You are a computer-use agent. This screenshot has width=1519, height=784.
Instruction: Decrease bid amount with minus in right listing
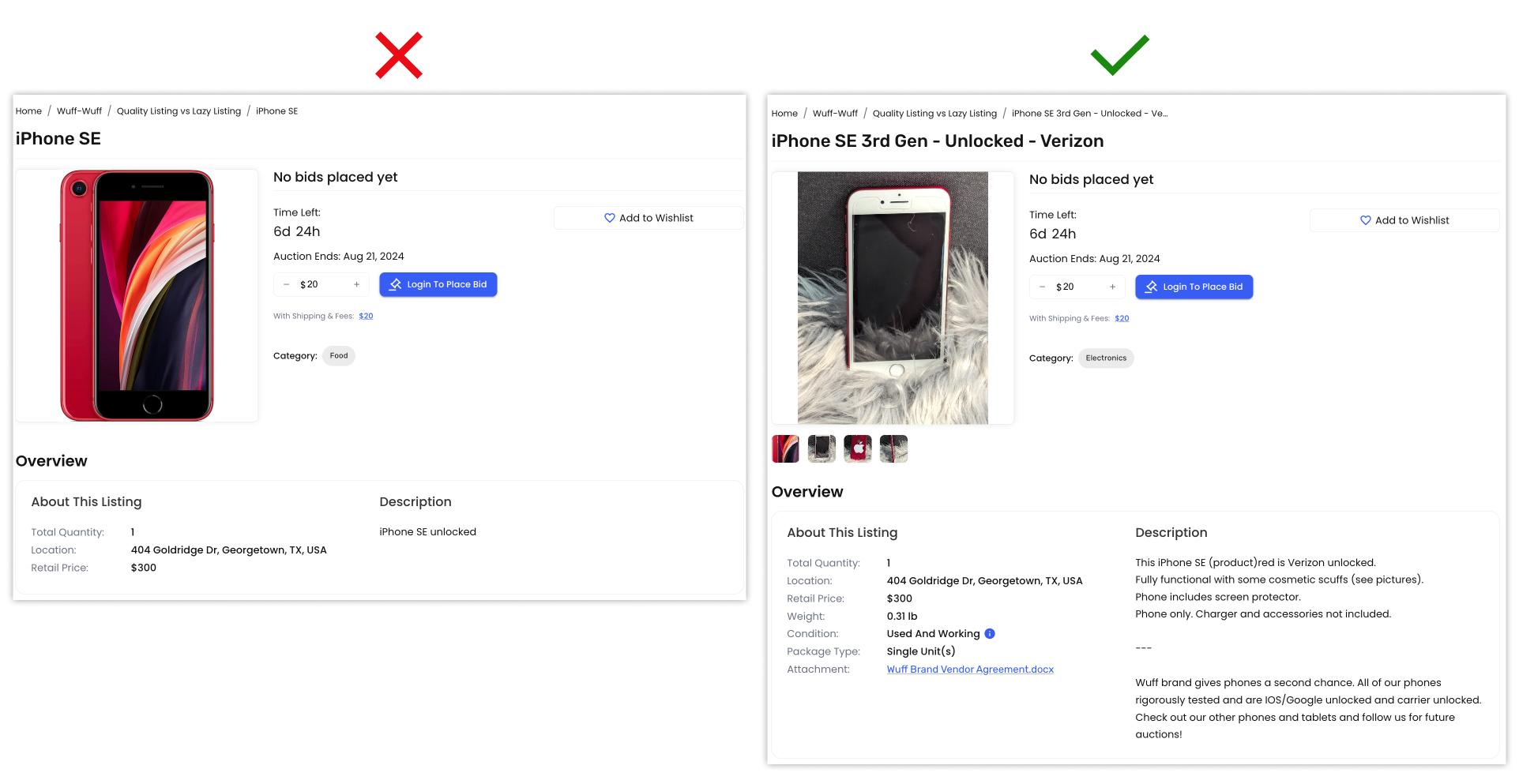pyautogui.click(x=1042, y=287)
